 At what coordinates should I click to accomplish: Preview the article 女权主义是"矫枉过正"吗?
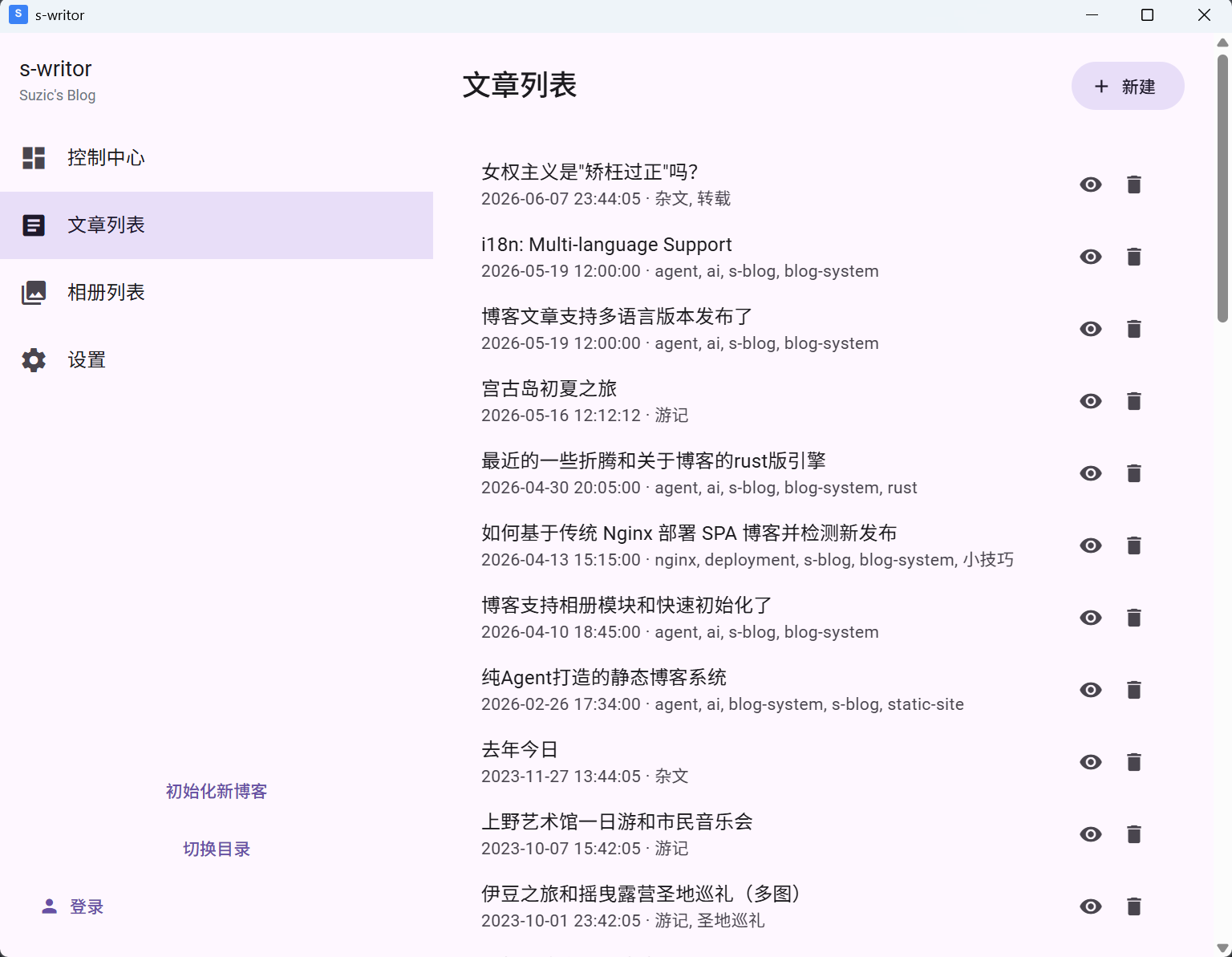(x=1091, y=185)
